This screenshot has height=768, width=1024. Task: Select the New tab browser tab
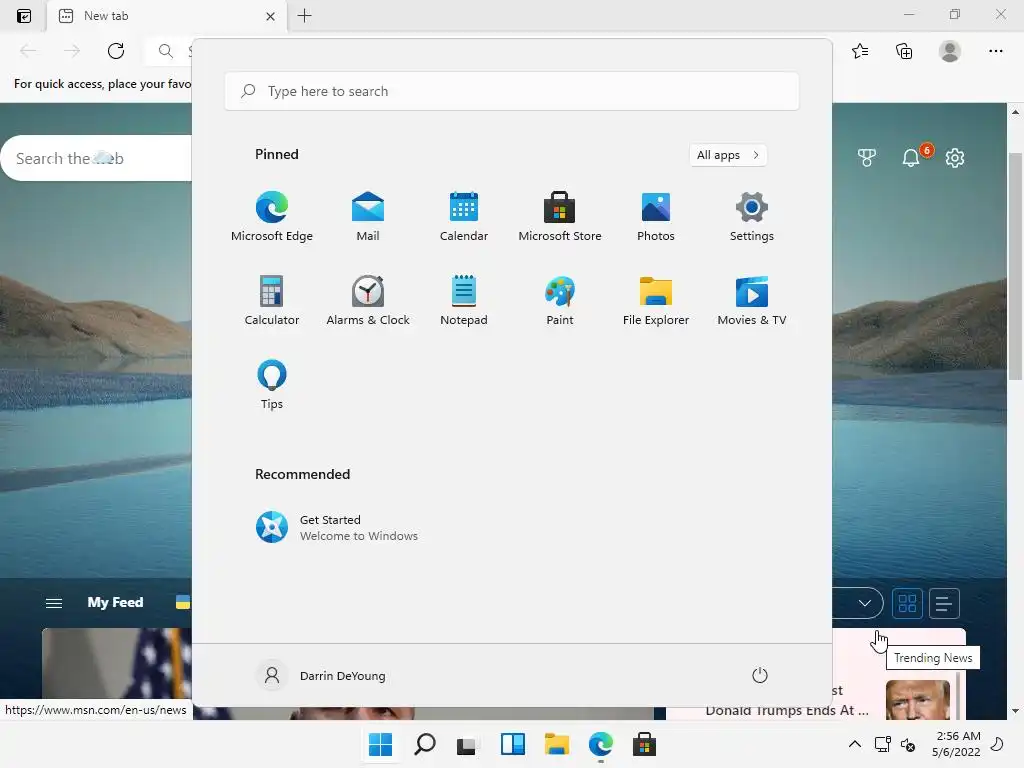[167, 16]
